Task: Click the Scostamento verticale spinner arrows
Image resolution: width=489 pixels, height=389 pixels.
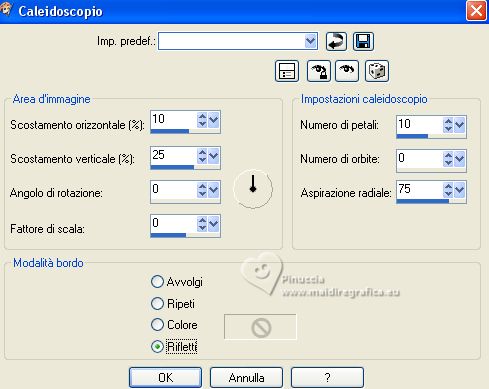Action: pyautogui.click(x=202, y=156)
